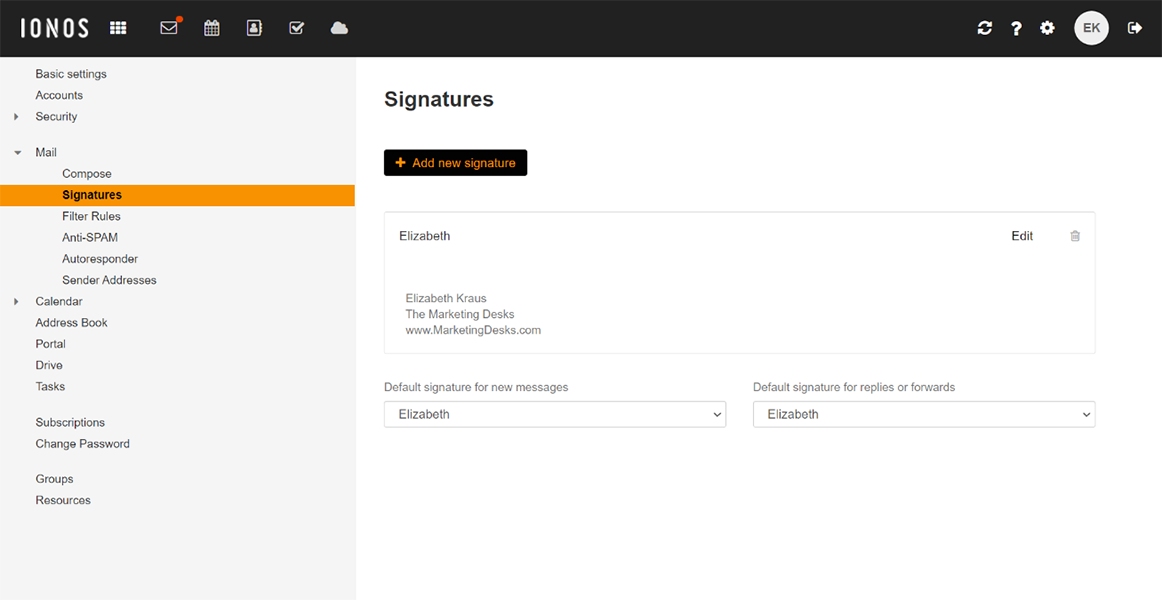
Task: Open the Mail envelope icon
Action: point(169,28)
